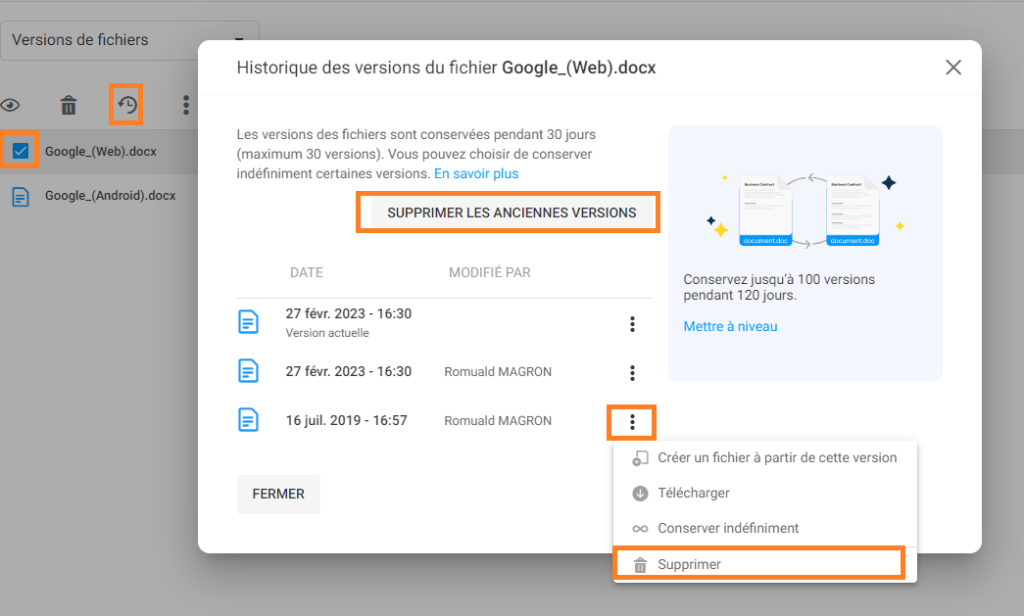Viewport: 1024px width, 616px height.
Task: Click the Google_(Android).docx file name
Action: [x=110, y=196]
